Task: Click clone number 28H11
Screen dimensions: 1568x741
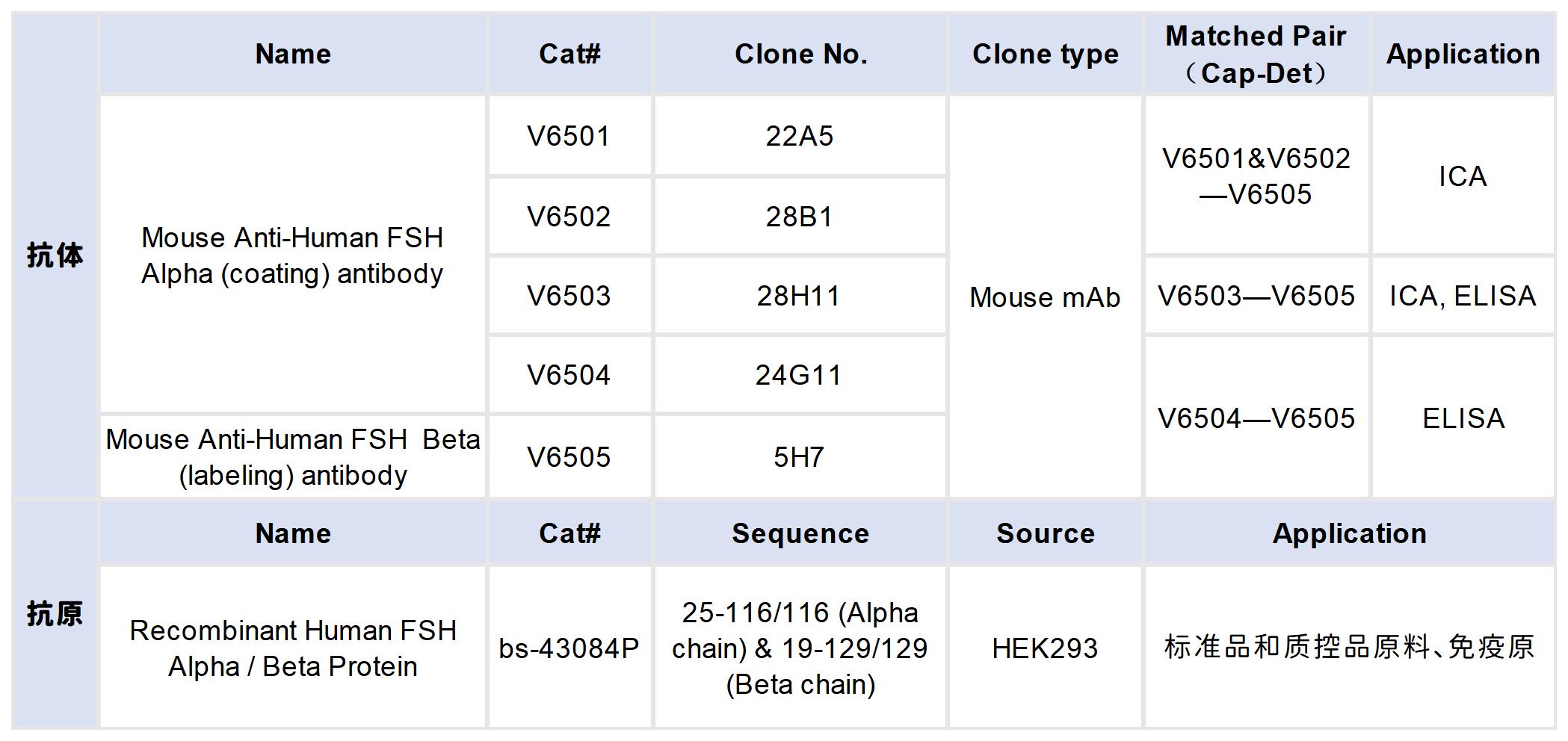Action: point(799,297)
